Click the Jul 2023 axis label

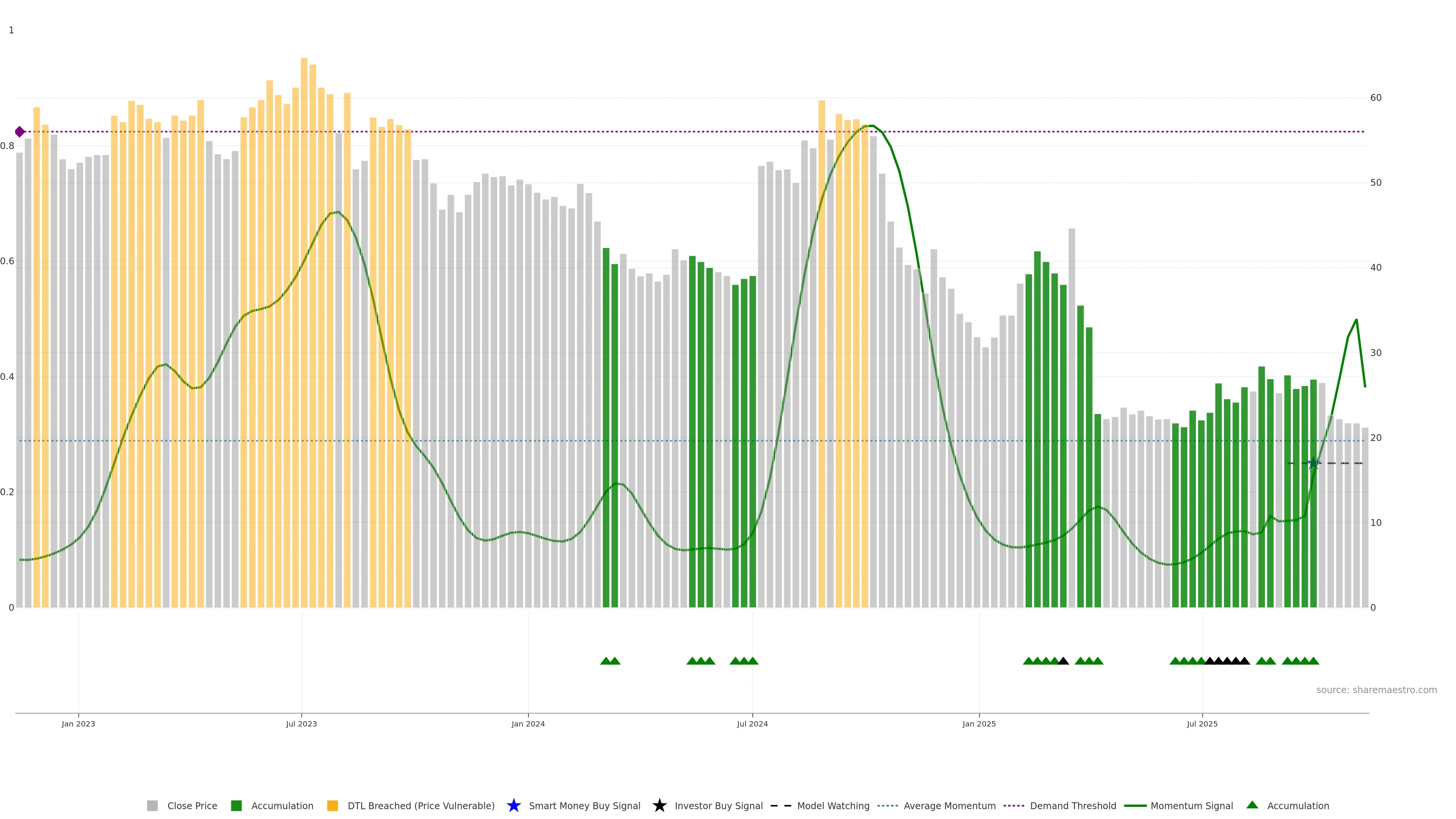(x=301, y=723)
